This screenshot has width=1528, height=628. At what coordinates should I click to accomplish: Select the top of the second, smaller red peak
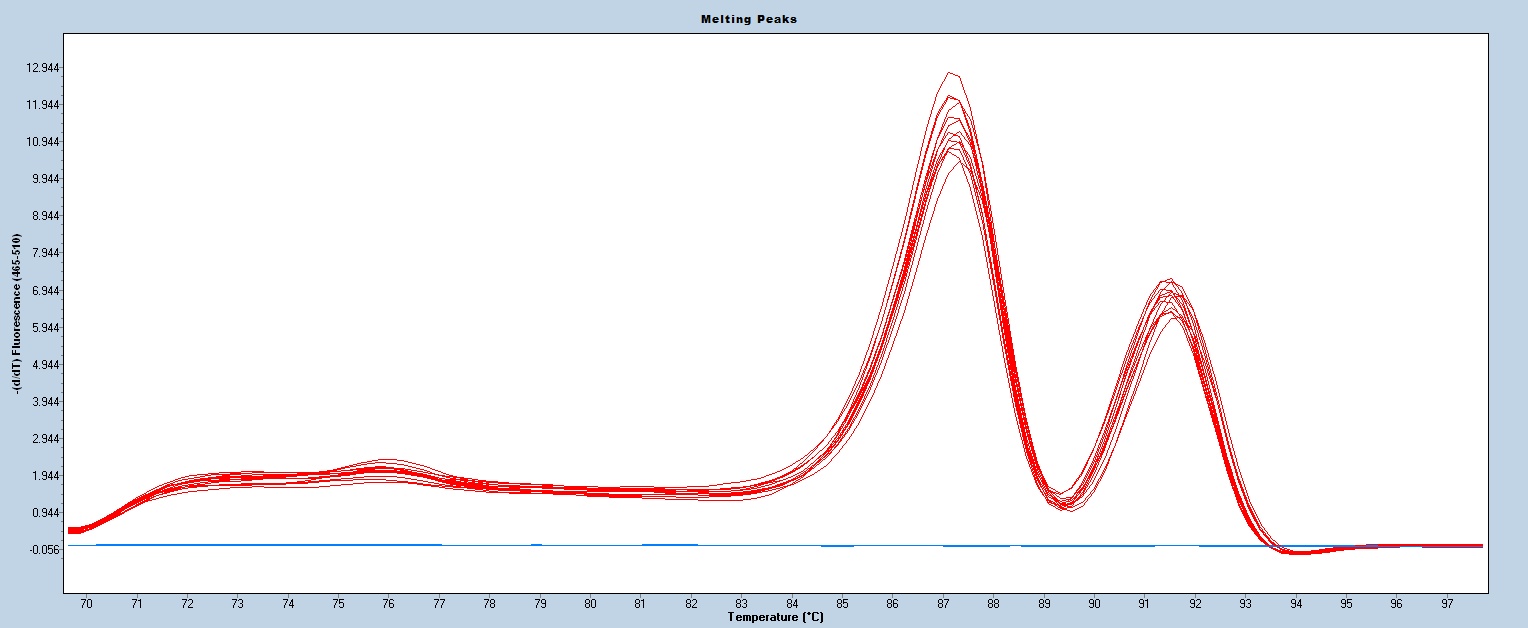point(1168,281)
